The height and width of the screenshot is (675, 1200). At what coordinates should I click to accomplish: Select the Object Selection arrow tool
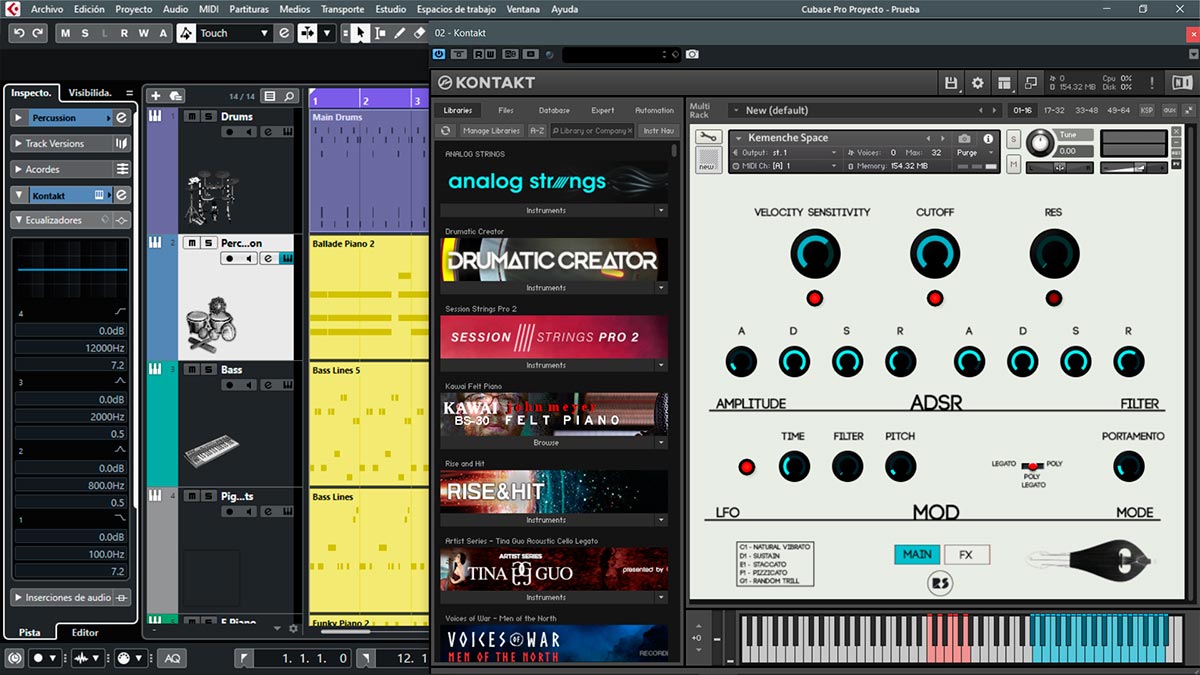(x=361, y=33)
